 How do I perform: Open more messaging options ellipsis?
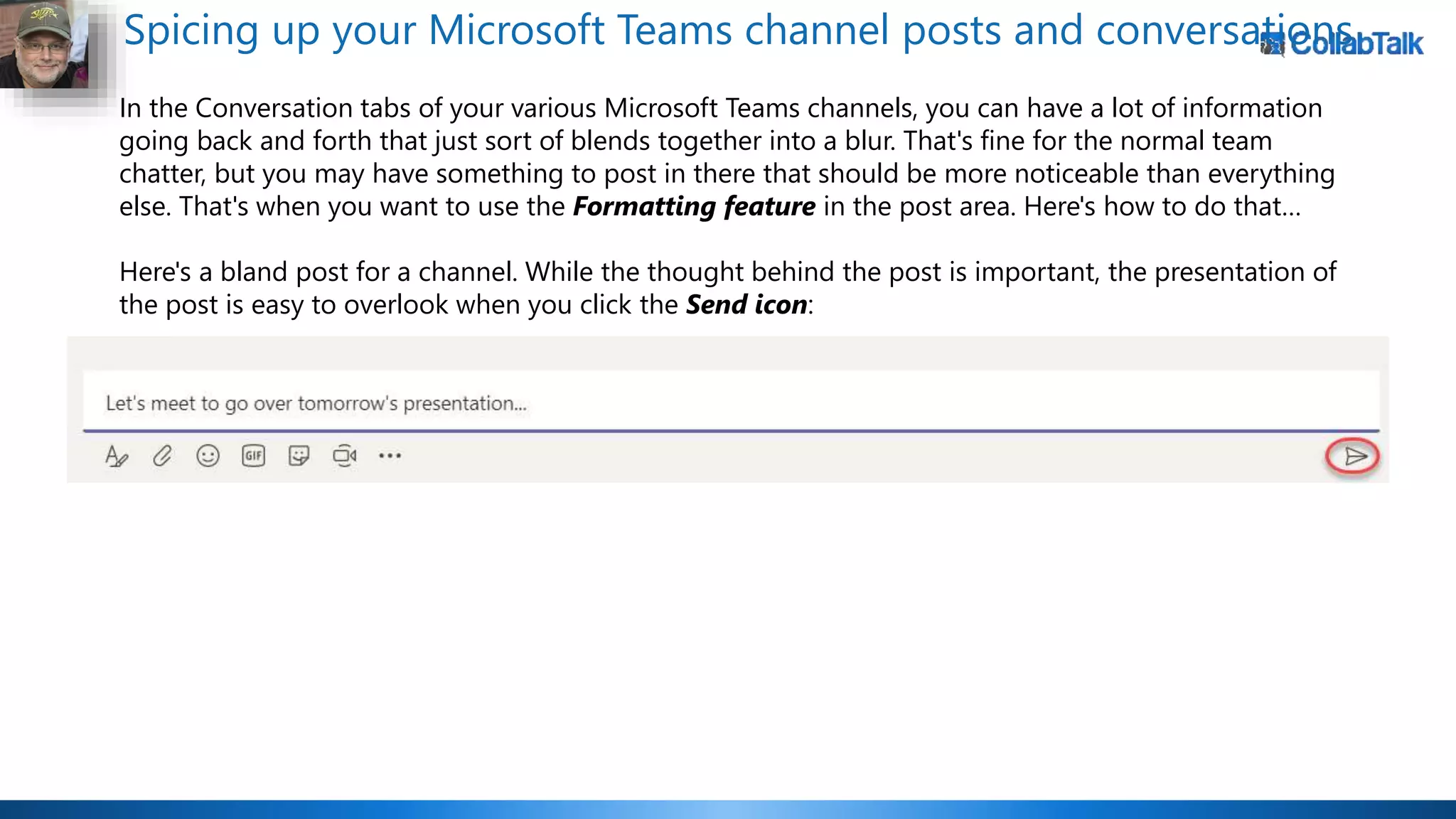click(390, 456)
